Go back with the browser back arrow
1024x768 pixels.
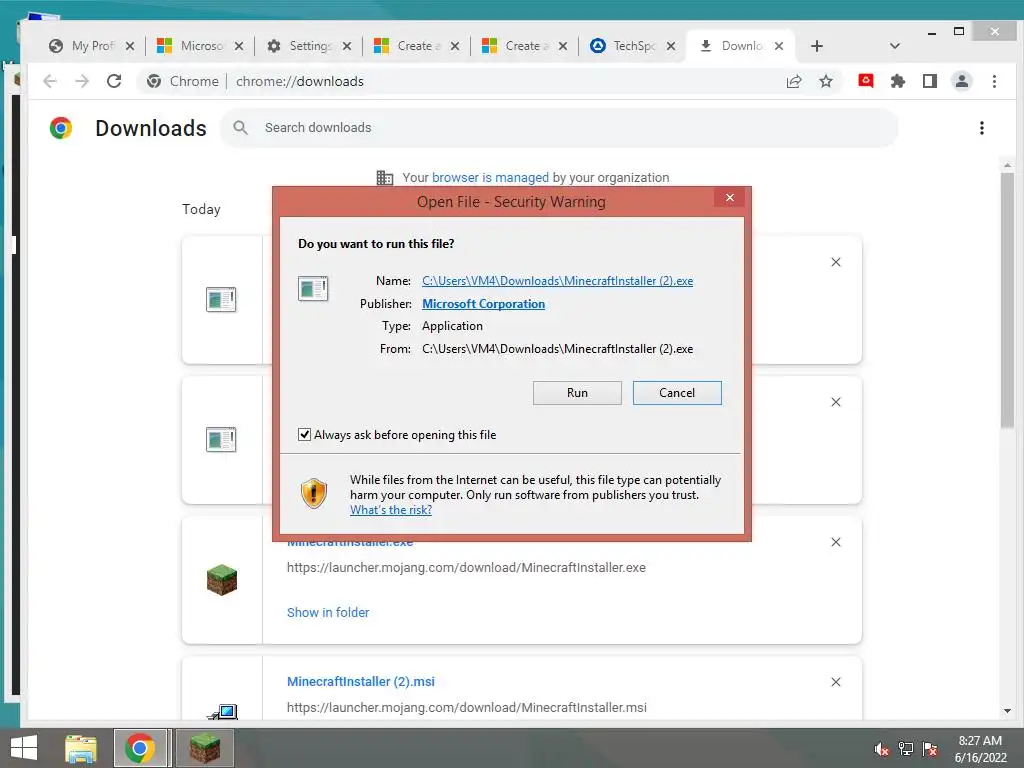click(x=50, y=81)
